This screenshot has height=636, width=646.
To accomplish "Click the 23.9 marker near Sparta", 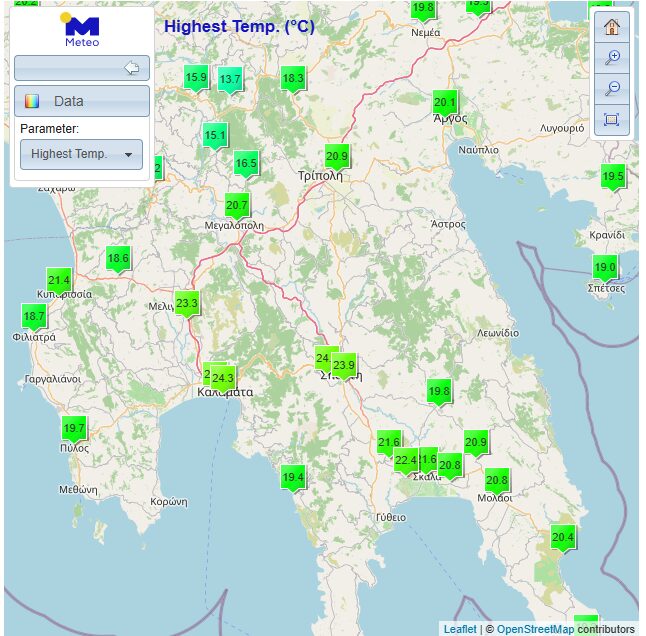I will [x=344, y=366].
